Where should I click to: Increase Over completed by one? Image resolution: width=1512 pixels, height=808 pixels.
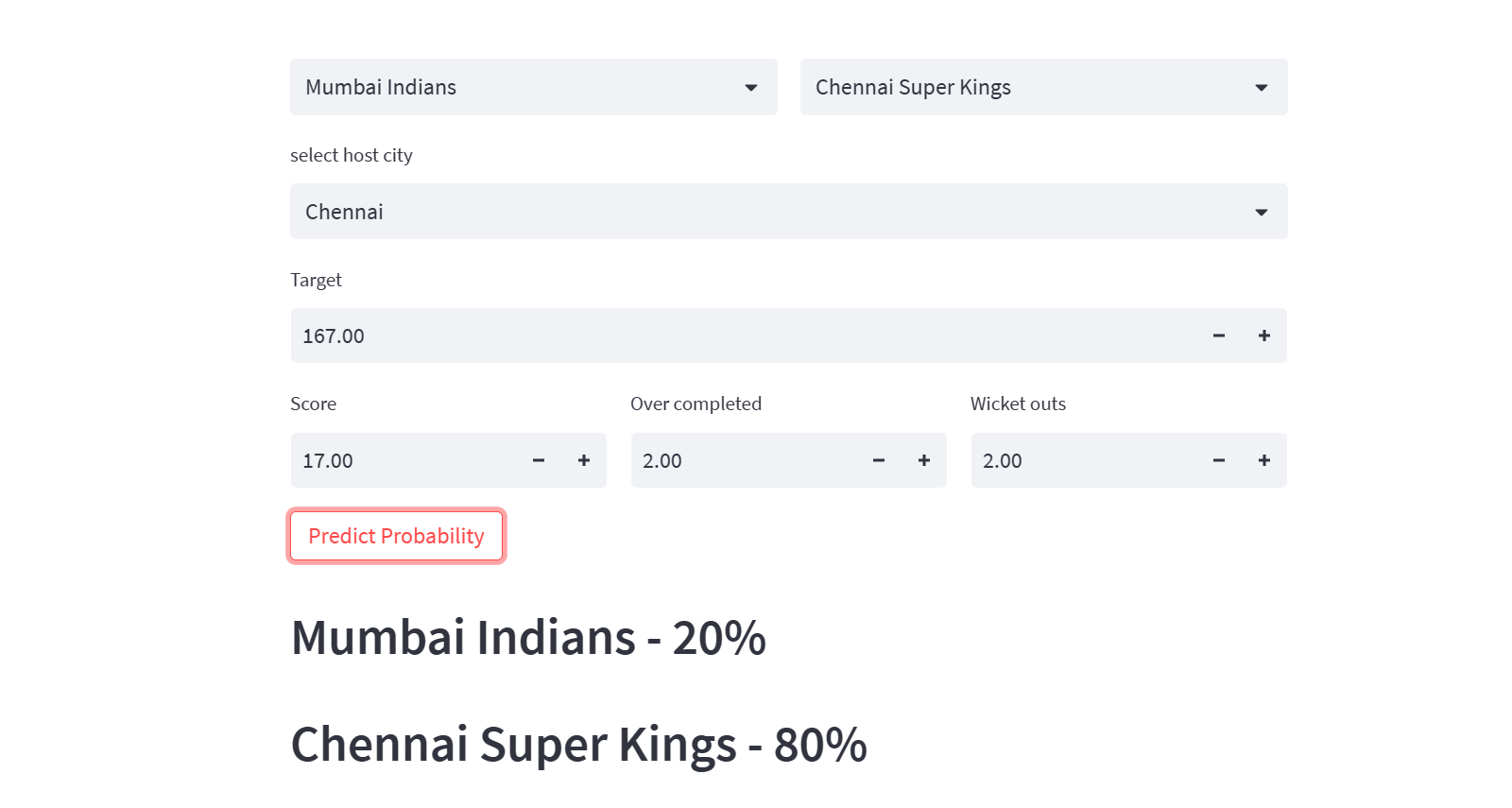click(924, 460)
